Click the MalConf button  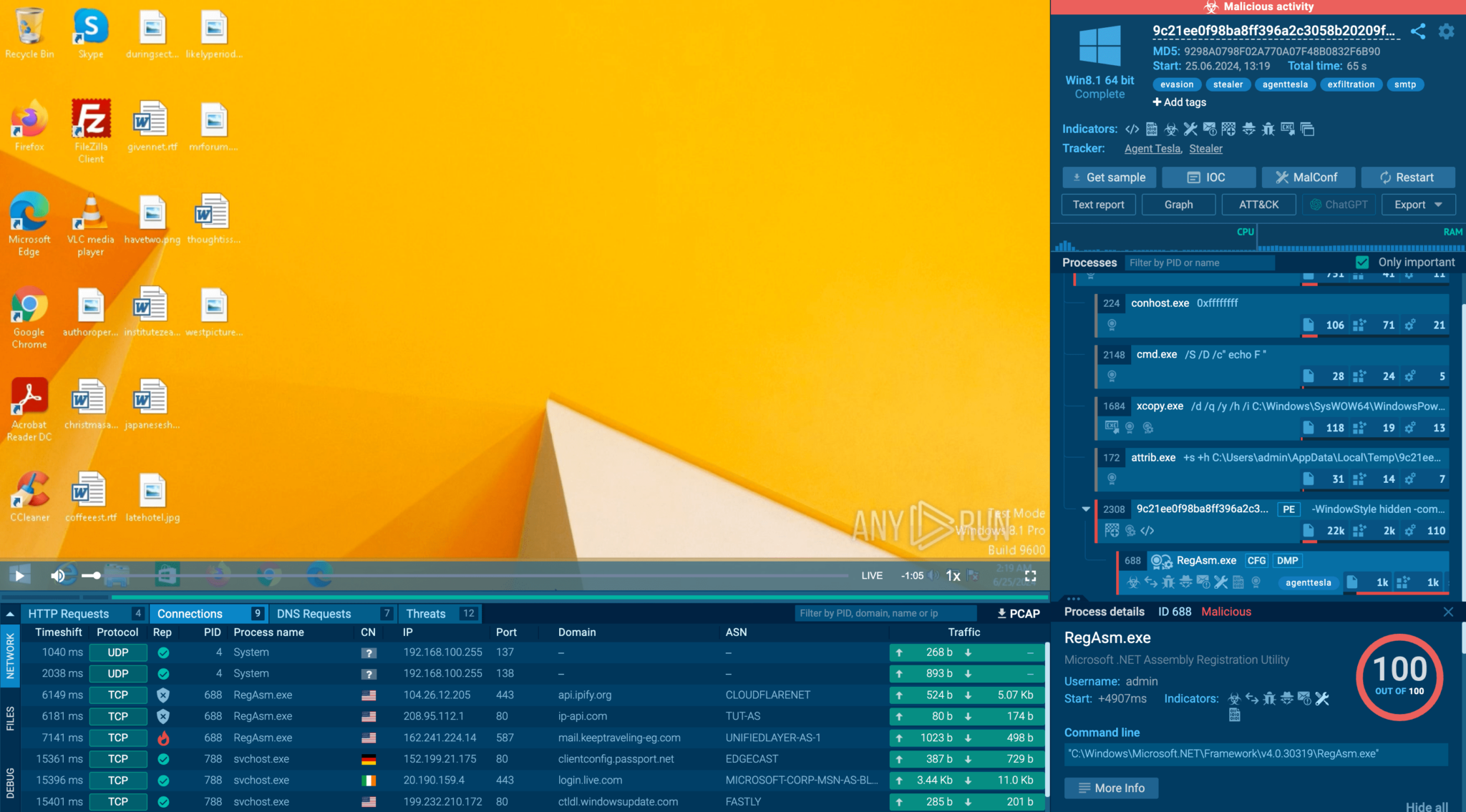click(1307, 177)
